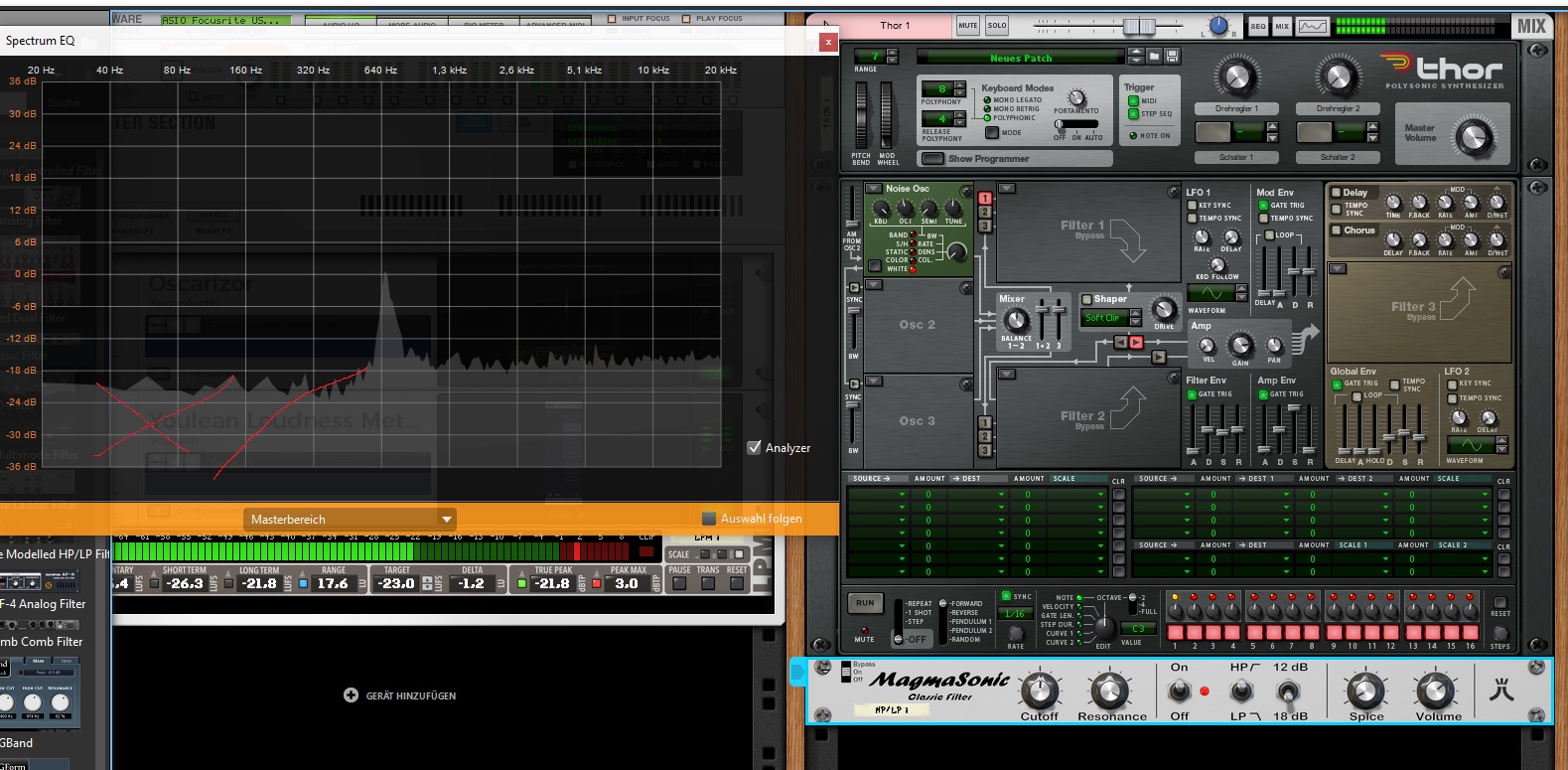Viewport: 1568px width, 770px height.
Task: Toggle the Analyzer checkbox in Spectrum EQ
Action: 754,447
